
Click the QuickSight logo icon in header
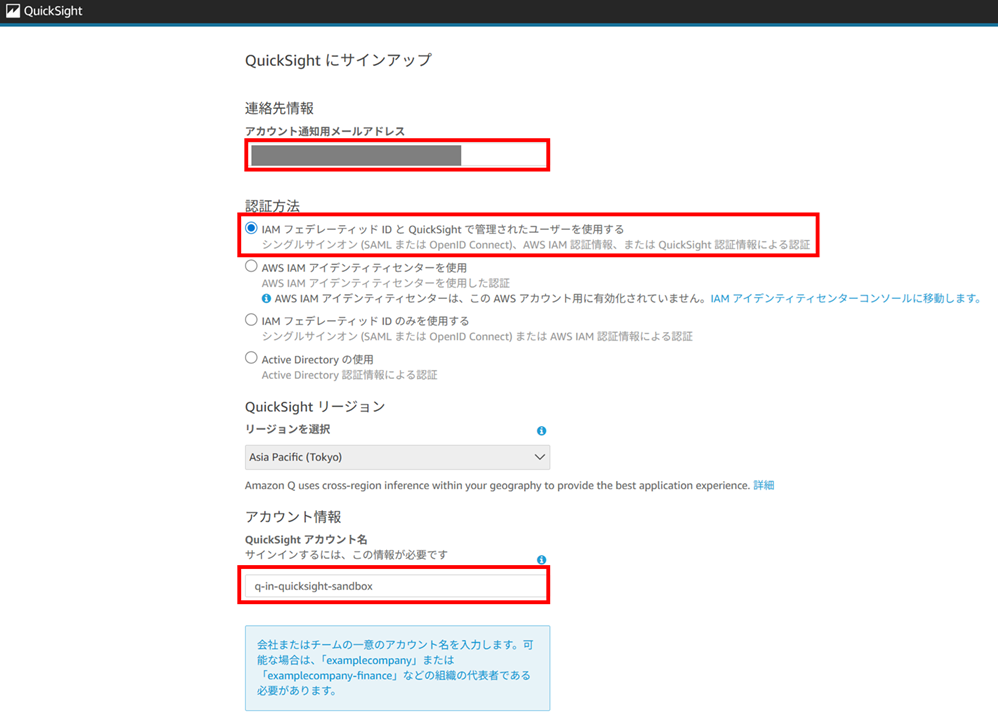tap(13, 11)
